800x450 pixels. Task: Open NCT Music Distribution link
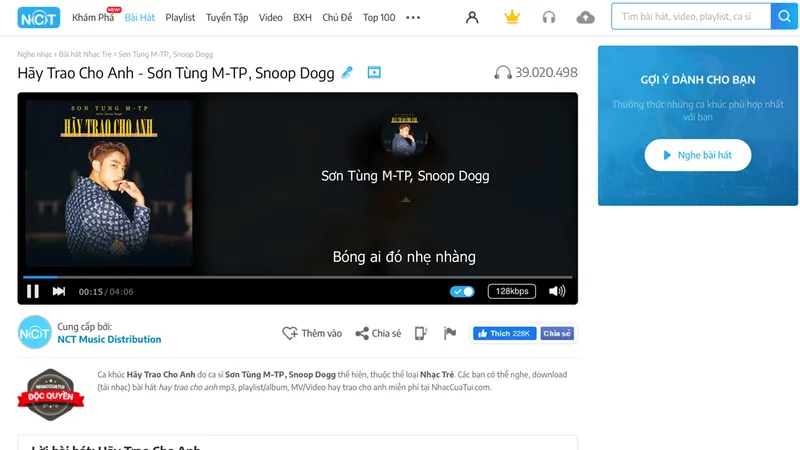(109, 339)
